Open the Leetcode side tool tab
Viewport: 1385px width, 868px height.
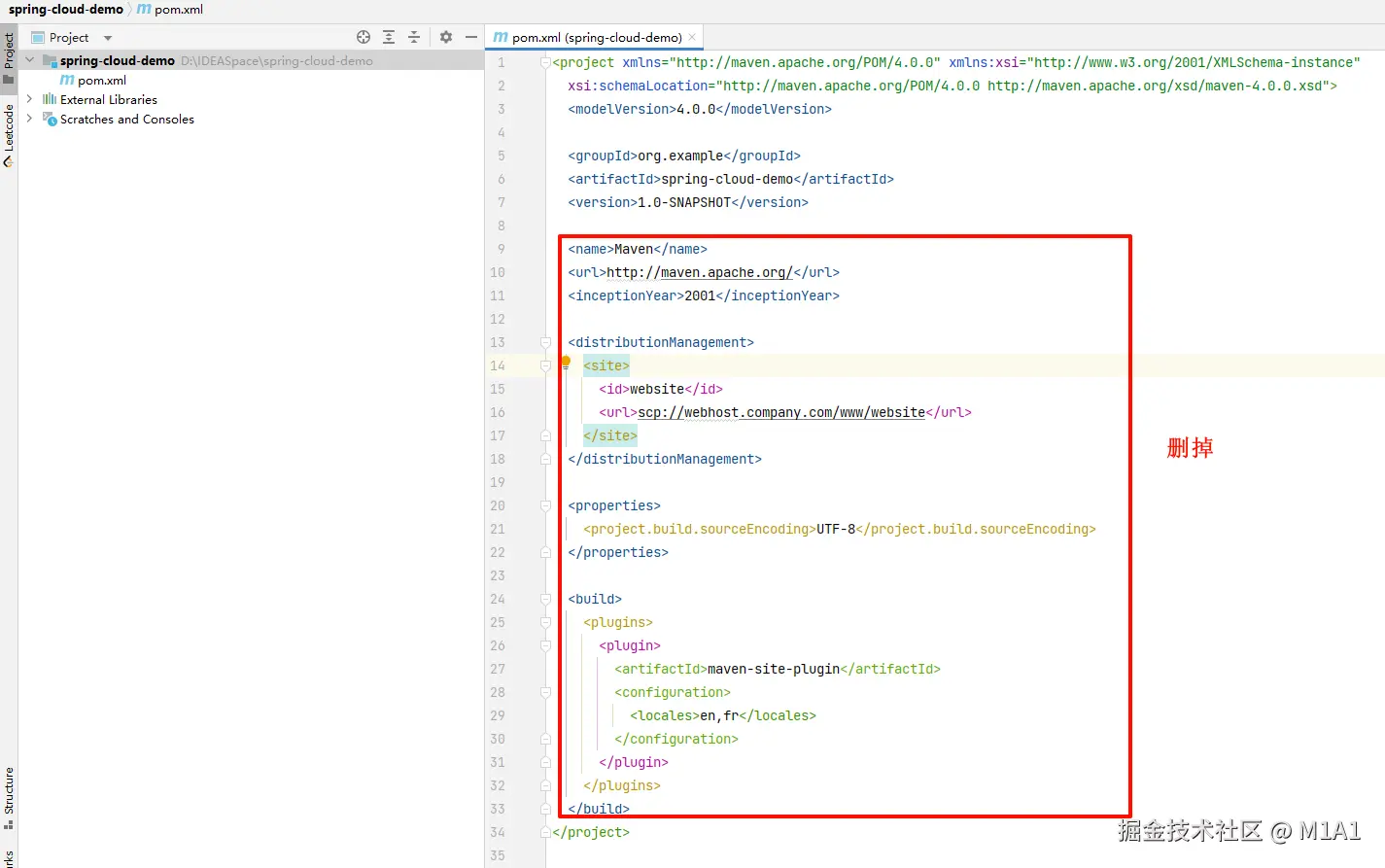[x=9, y=134]
